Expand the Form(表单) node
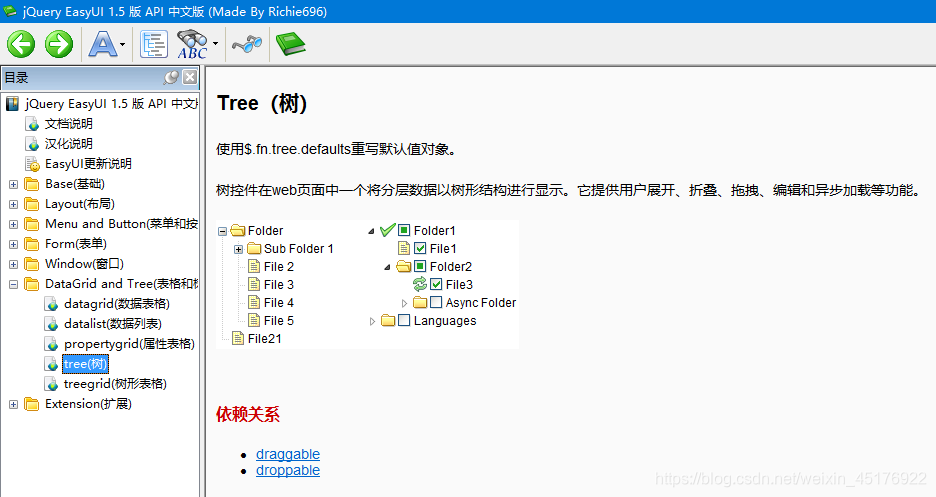This screenshot has height=497, width=936. click(13, 245)
